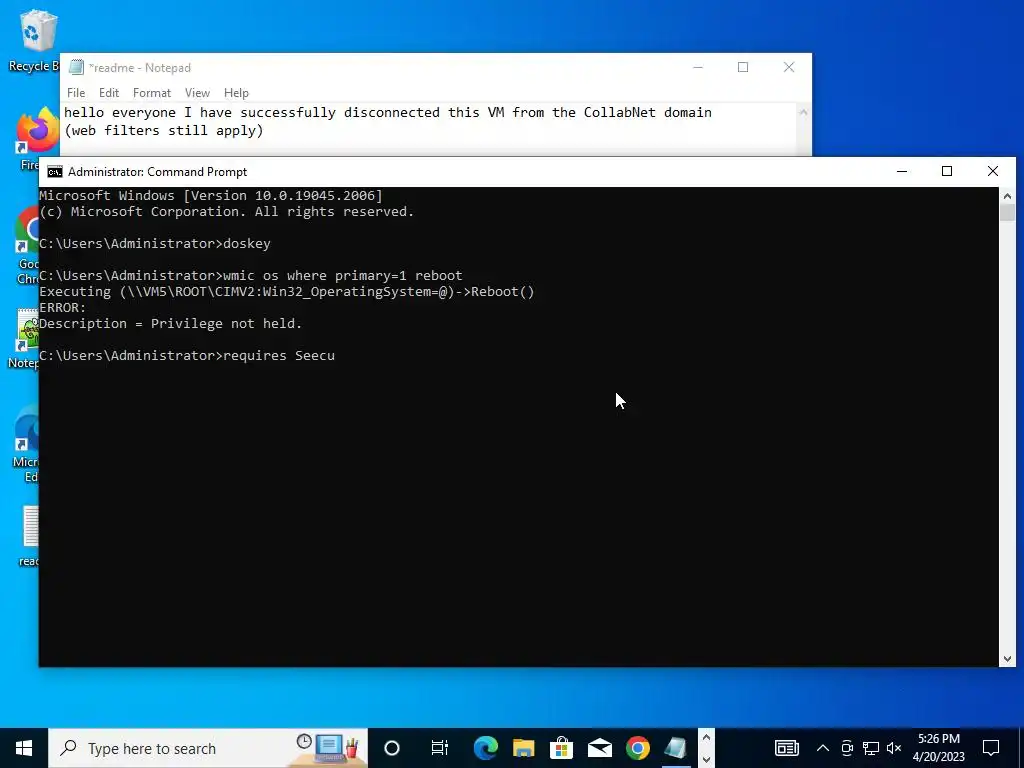This screenshot has height=768, width=1024.
Task: Open the clock showing 5:26 PM
Action: tap(938, 748)
